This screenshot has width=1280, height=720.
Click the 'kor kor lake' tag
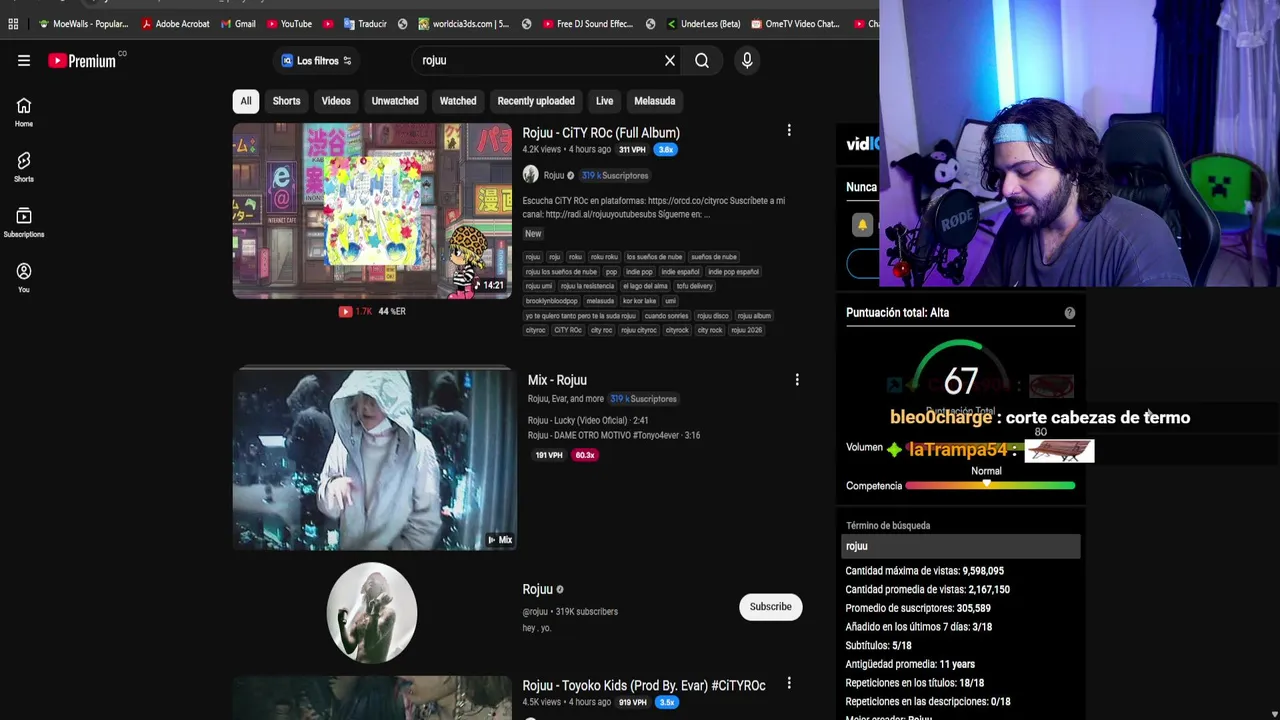(x=640, y=301)
